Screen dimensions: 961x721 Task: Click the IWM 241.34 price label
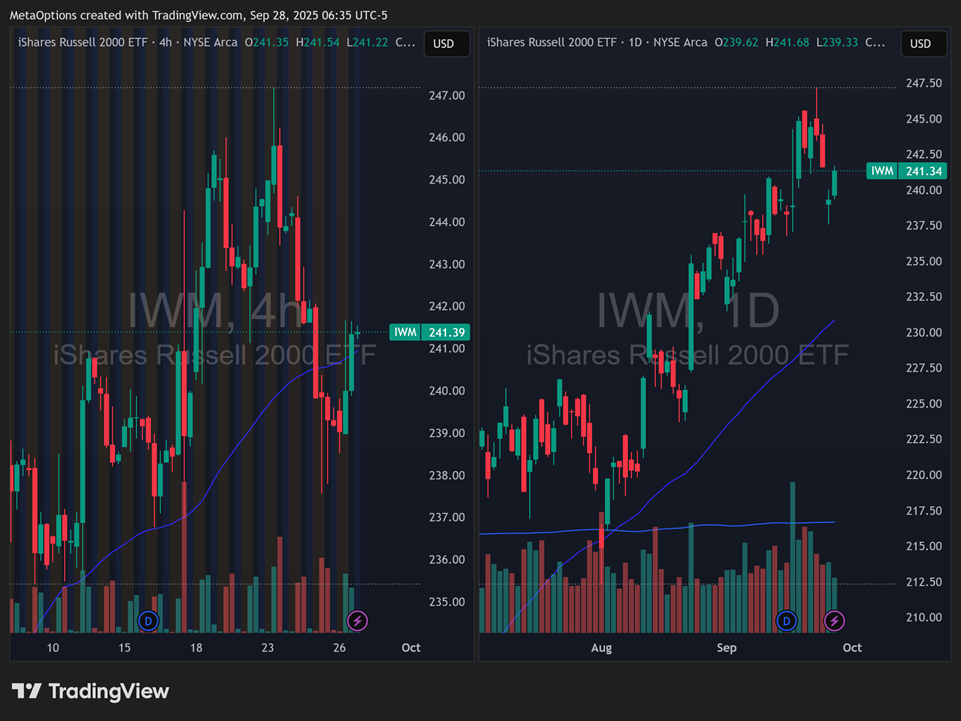[906, 171]
